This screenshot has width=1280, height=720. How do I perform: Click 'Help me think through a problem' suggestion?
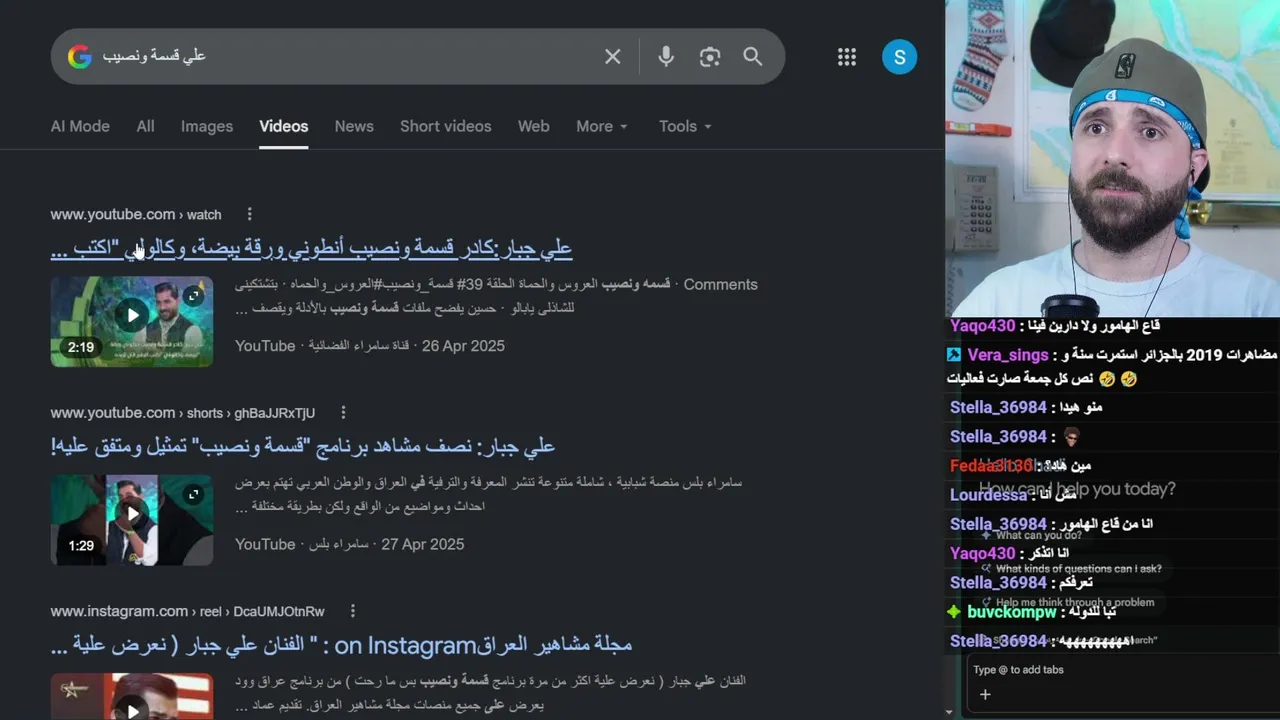point(1075,602)
